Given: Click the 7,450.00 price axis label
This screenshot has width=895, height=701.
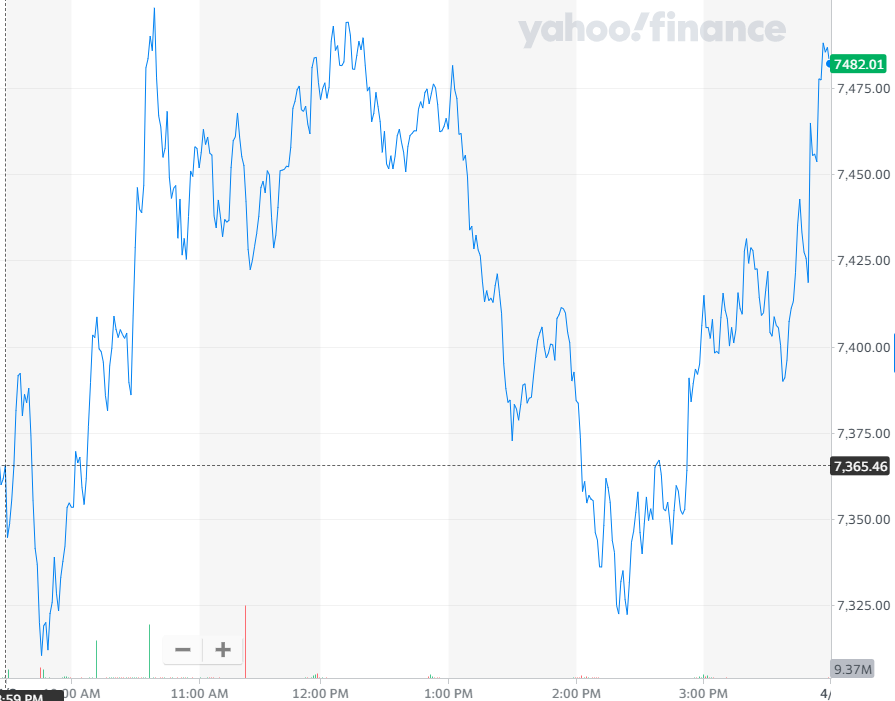Looking at the screenshot, I should click(x=862, y=175).
